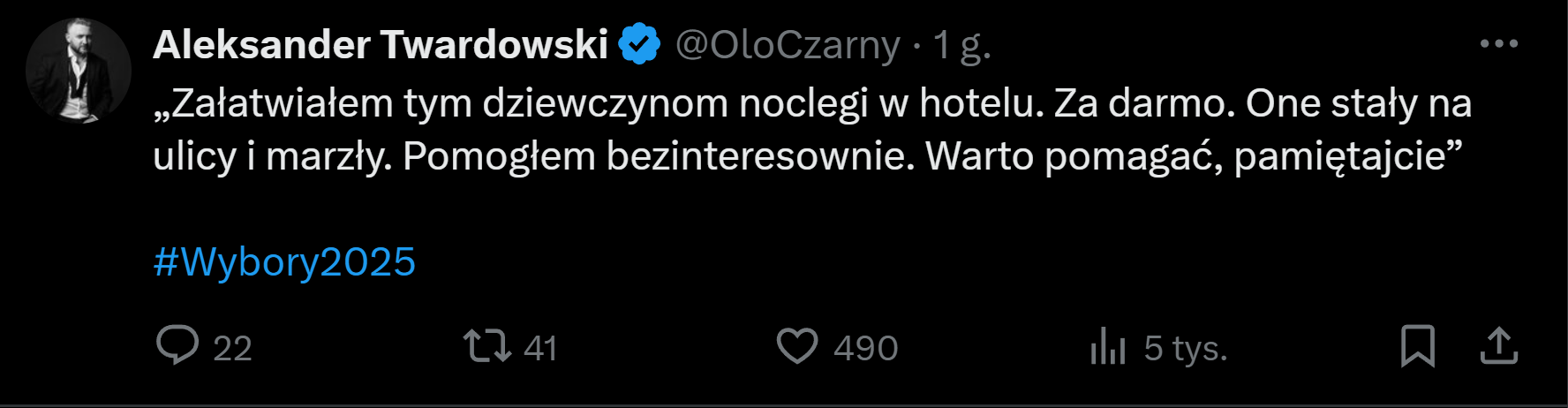Open the three-dot more options menu
This screenshot has width=1568, height=408.
(1498, 43)
